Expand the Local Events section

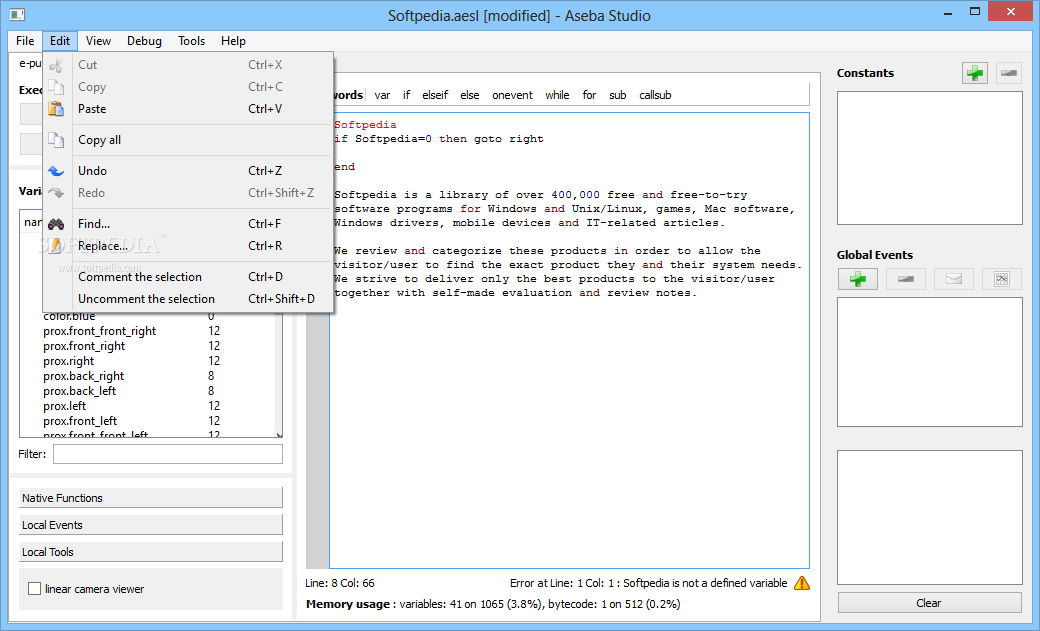(x=151, y=525)
